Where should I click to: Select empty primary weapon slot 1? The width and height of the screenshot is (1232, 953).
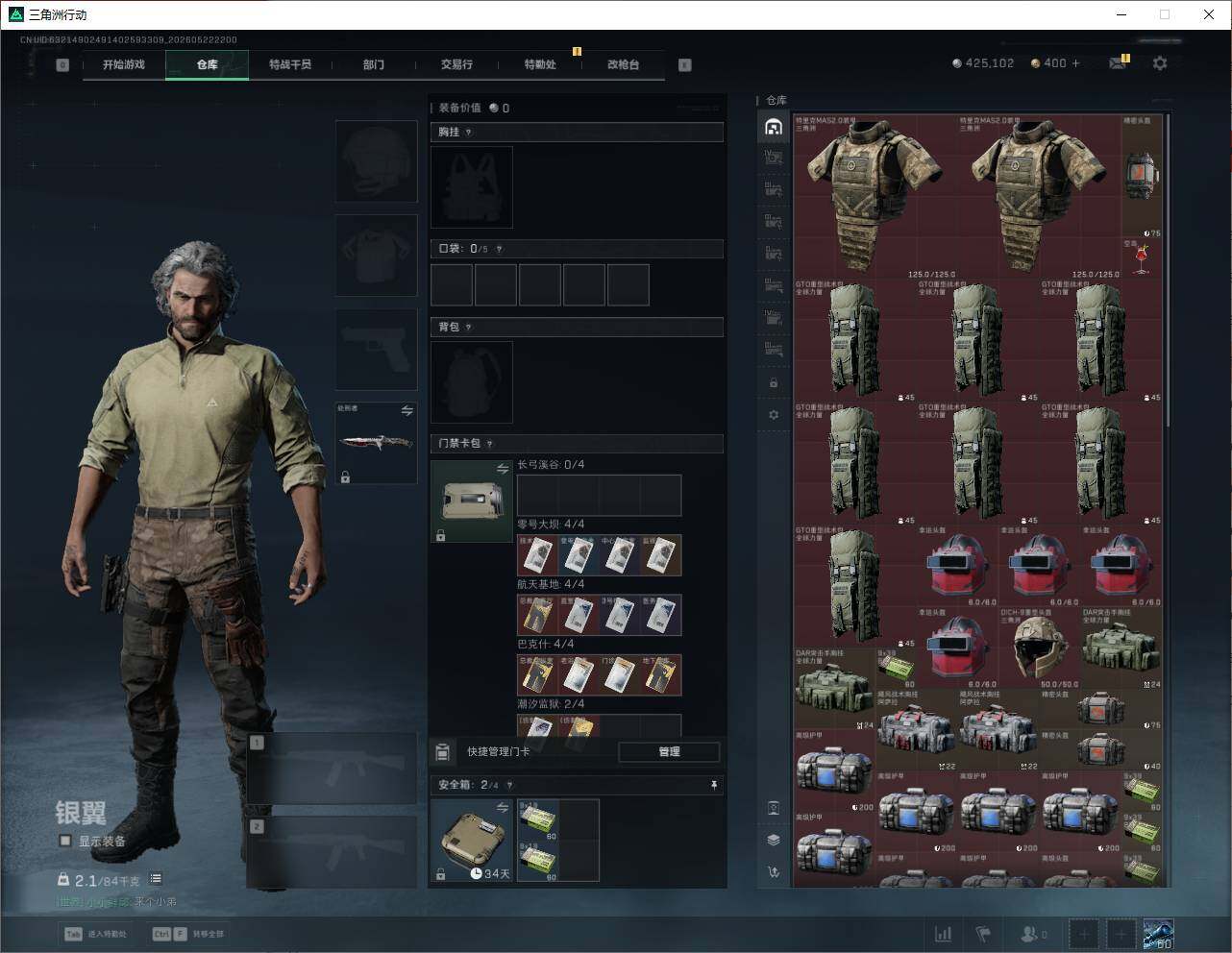[x=332, y=769]
